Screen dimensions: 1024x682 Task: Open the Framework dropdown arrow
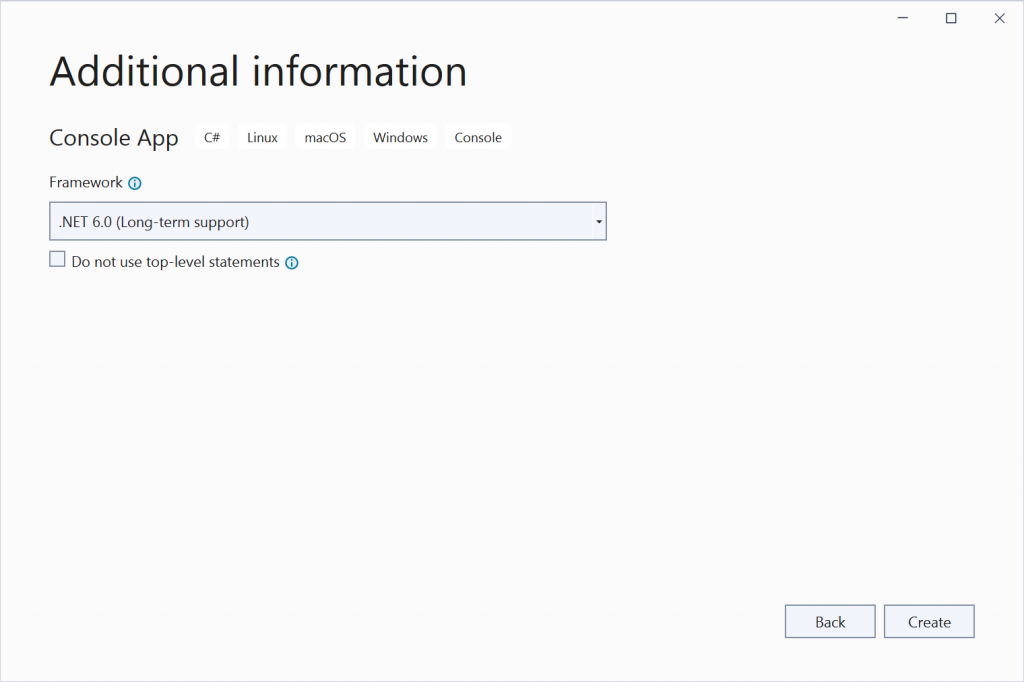pos(598,221)
